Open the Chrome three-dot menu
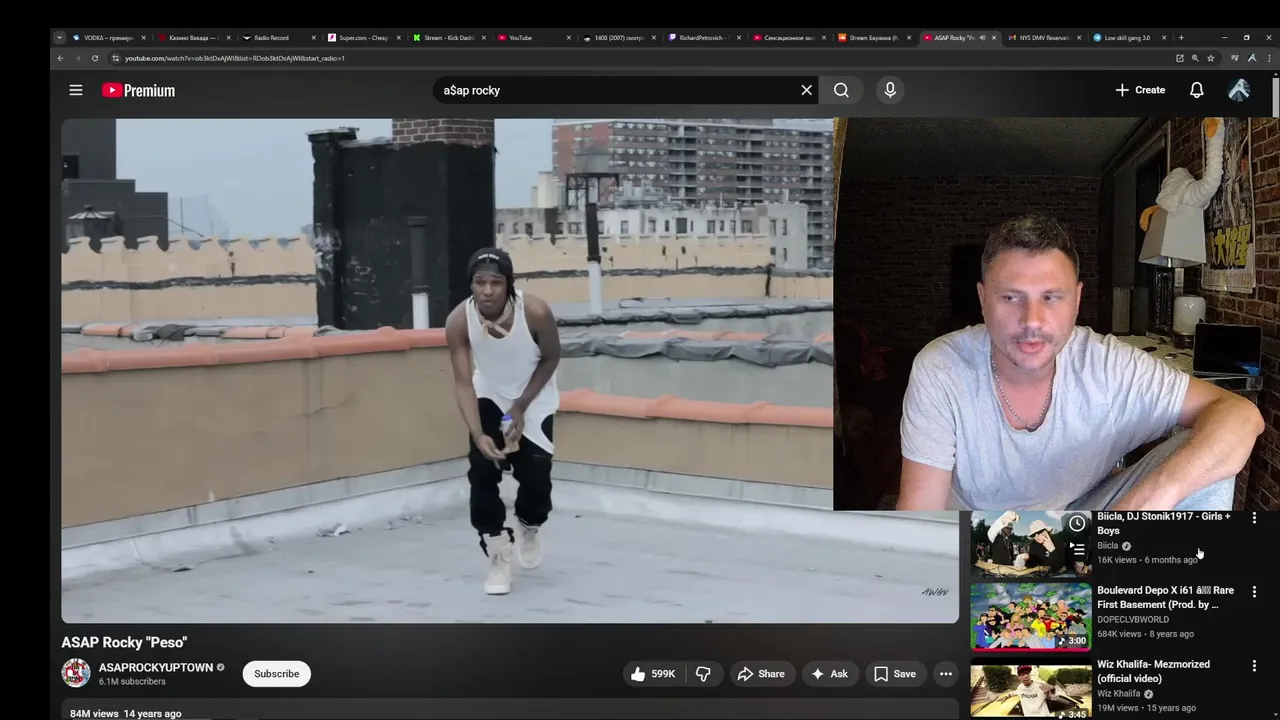 point(1267,58)
